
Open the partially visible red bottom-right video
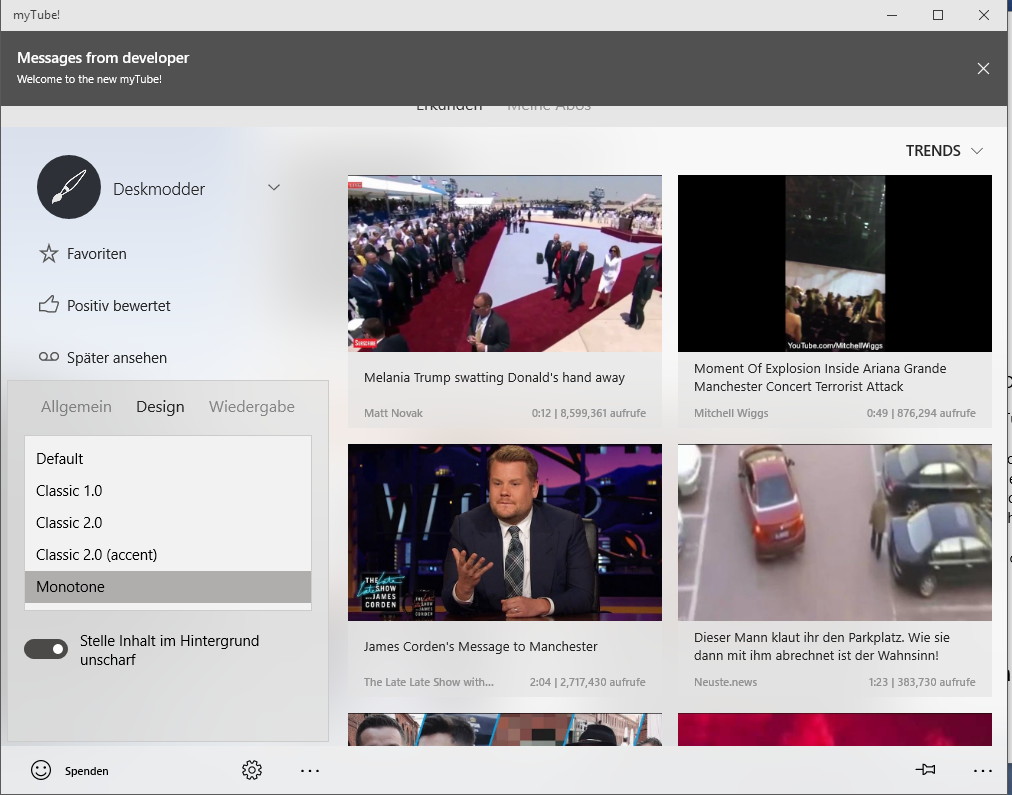[835, 729]
